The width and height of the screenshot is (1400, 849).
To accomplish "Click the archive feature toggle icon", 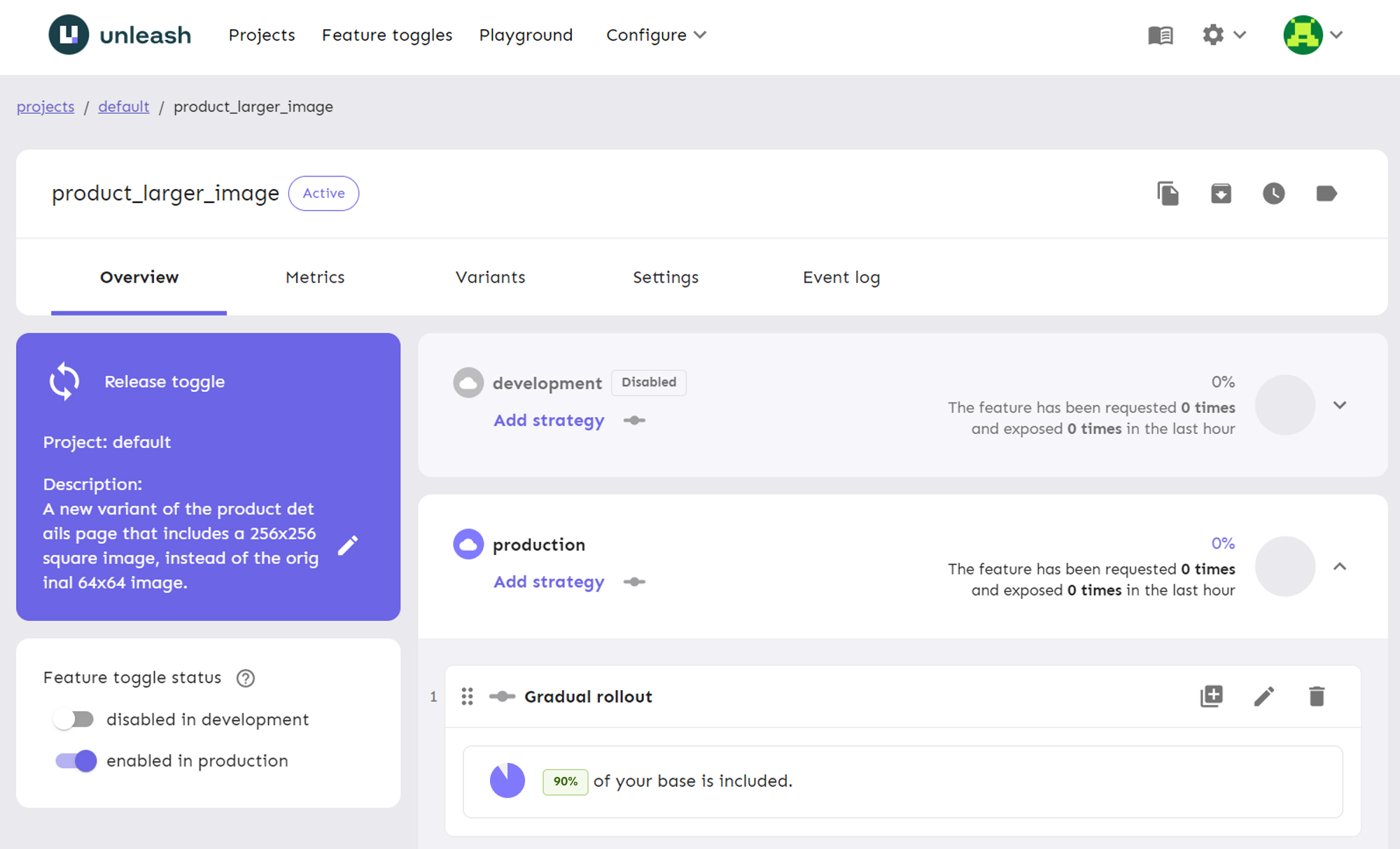I will 1221,193.
